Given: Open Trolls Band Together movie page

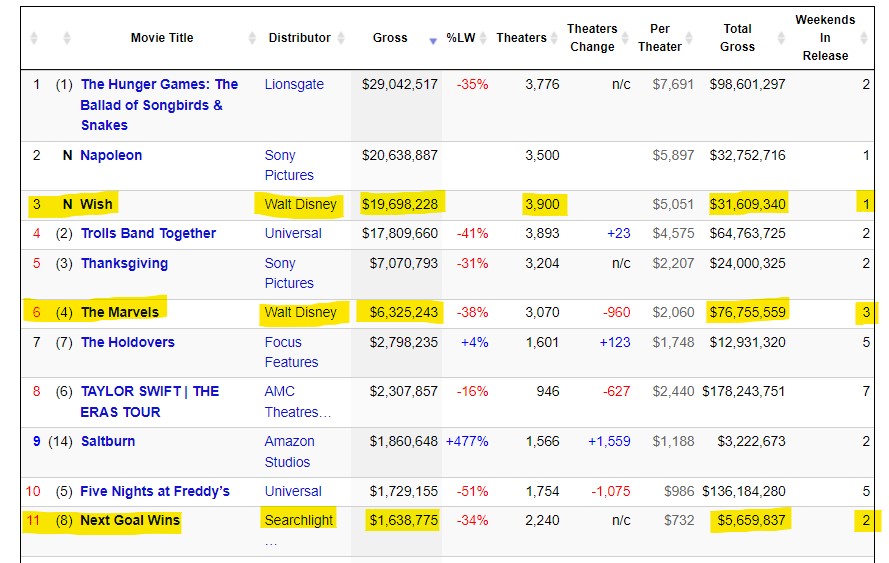Looking at the screenshot, I should [148, 233].
